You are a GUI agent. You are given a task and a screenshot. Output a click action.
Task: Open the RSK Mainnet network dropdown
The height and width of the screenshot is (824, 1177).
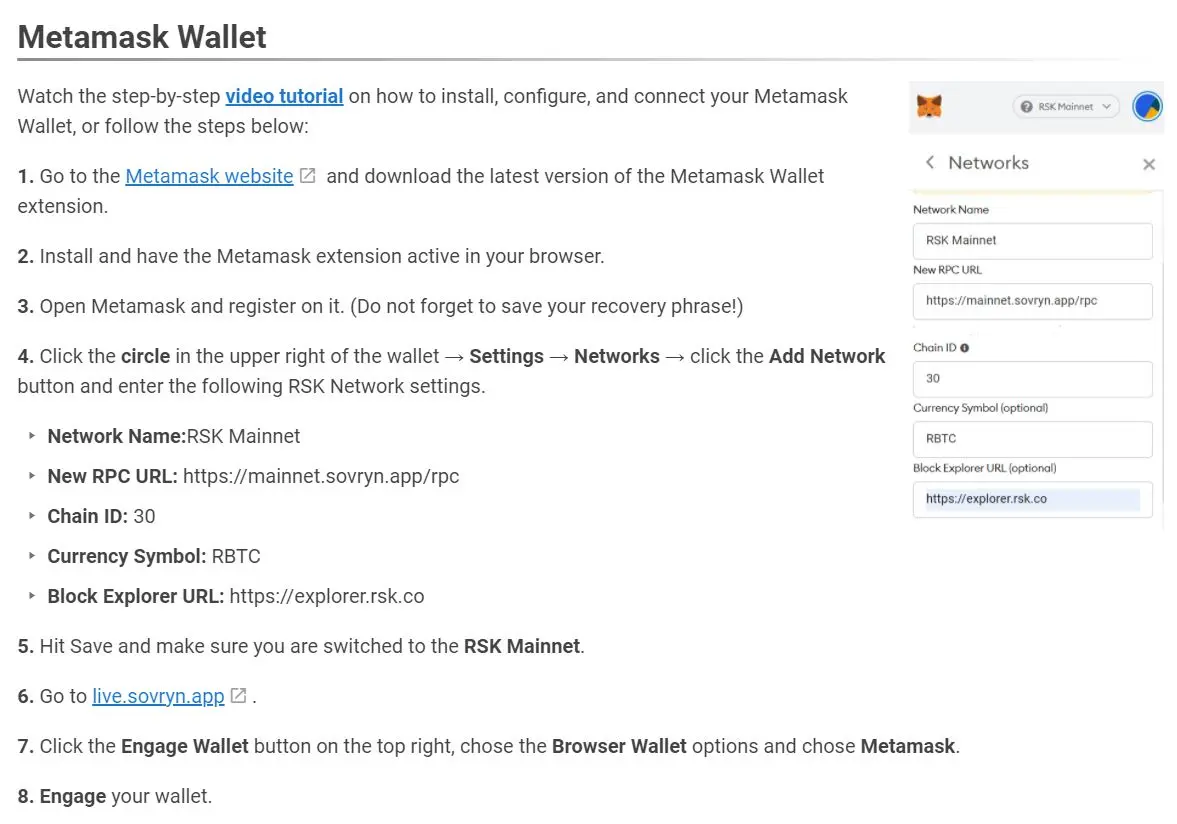pos(1066,107)
